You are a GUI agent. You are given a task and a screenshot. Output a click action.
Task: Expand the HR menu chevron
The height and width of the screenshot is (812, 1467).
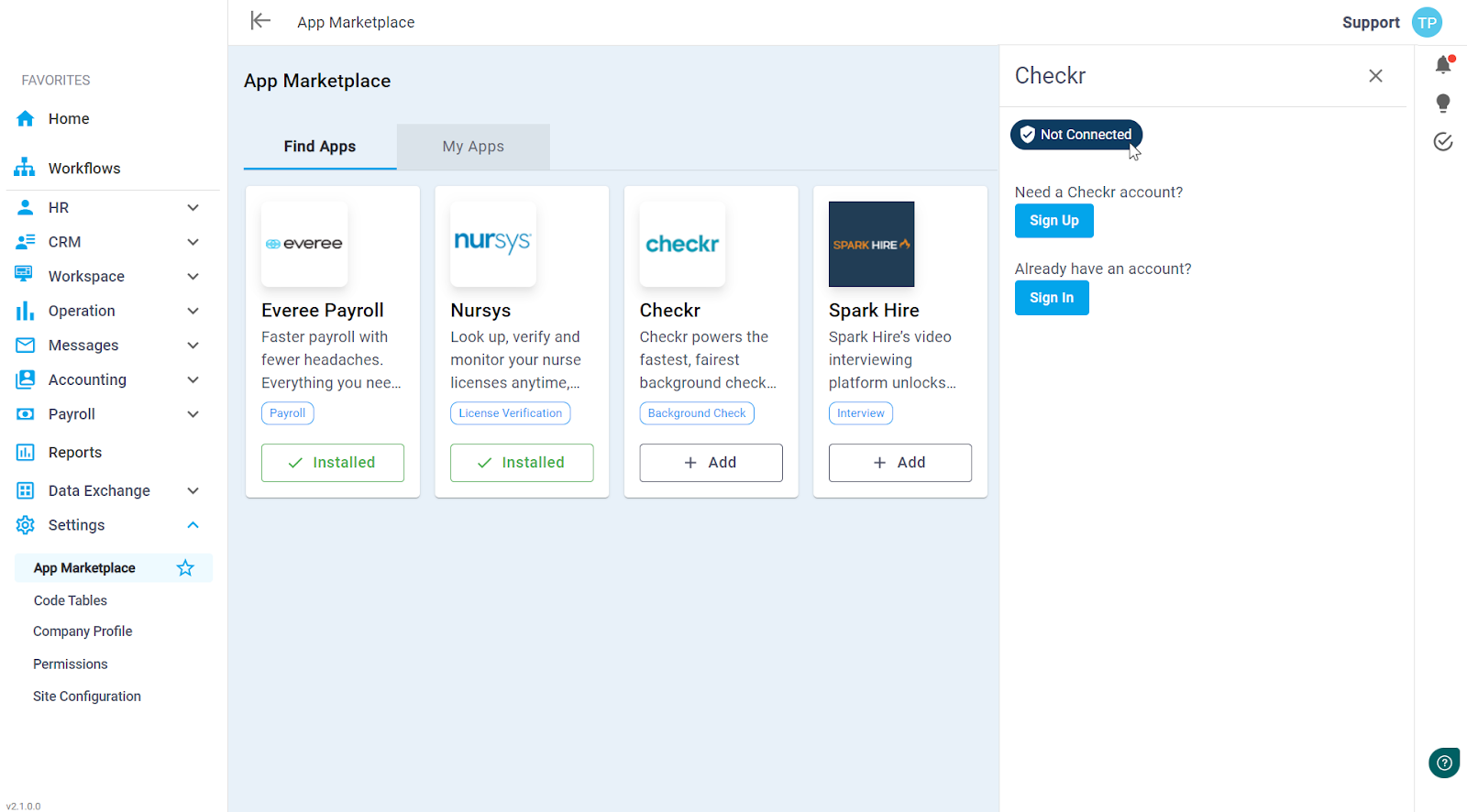(x=193, y=207)
